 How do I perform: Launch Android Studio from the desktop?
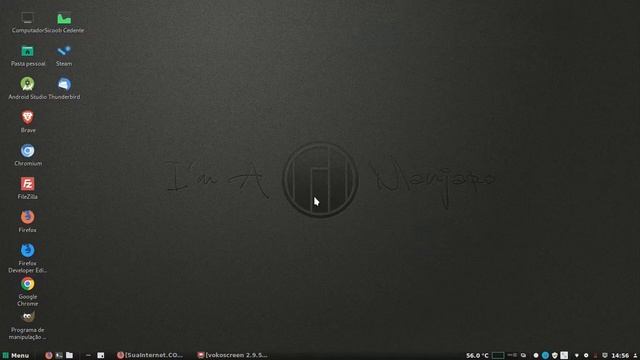click(x=27, y=84)
